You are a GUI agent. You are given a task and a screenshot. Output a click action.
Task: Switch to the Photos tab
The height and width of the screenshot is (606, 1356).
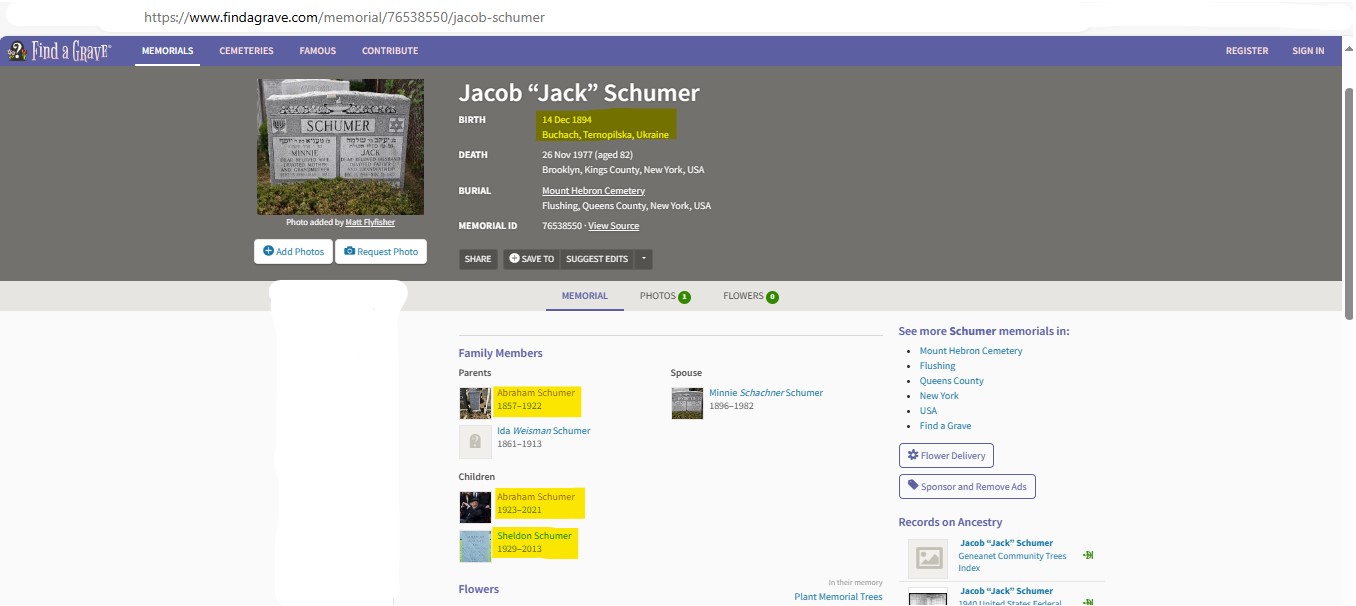tap(665, 296)
